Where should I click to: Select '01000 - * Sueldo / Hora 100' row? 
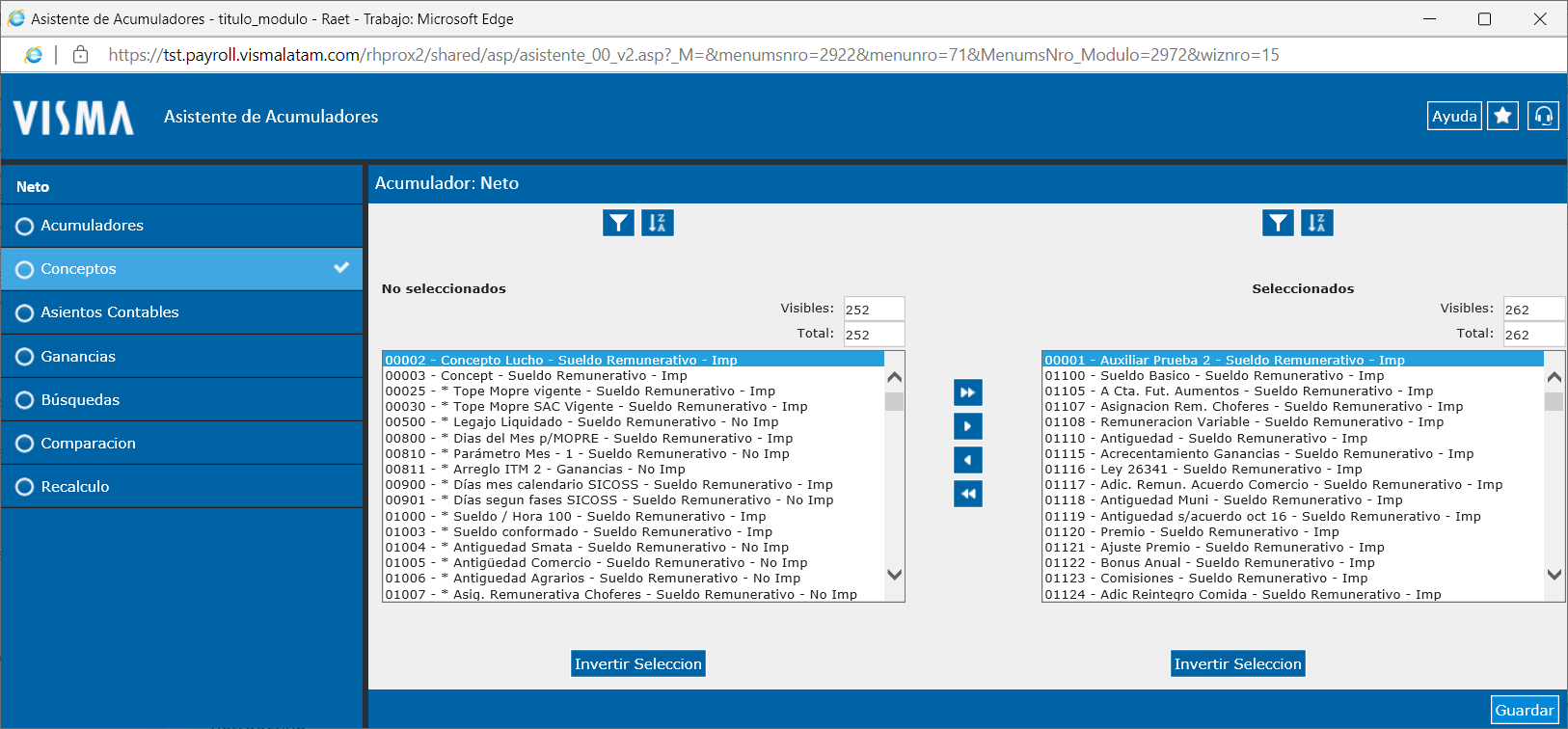(x=634, y=516)
